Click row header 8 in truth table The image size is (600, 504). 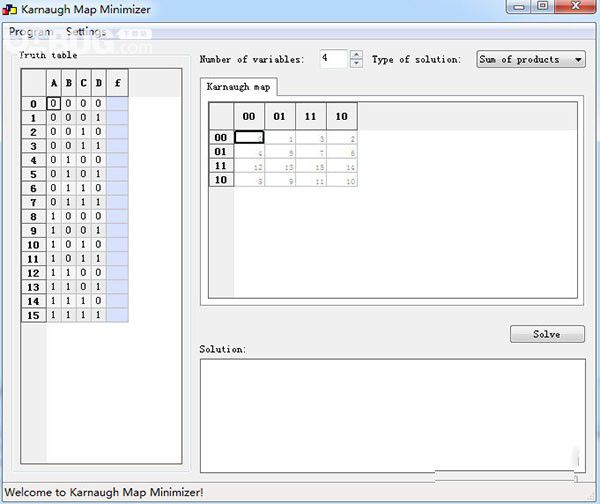pyautogui.click(x=34, y=217)
